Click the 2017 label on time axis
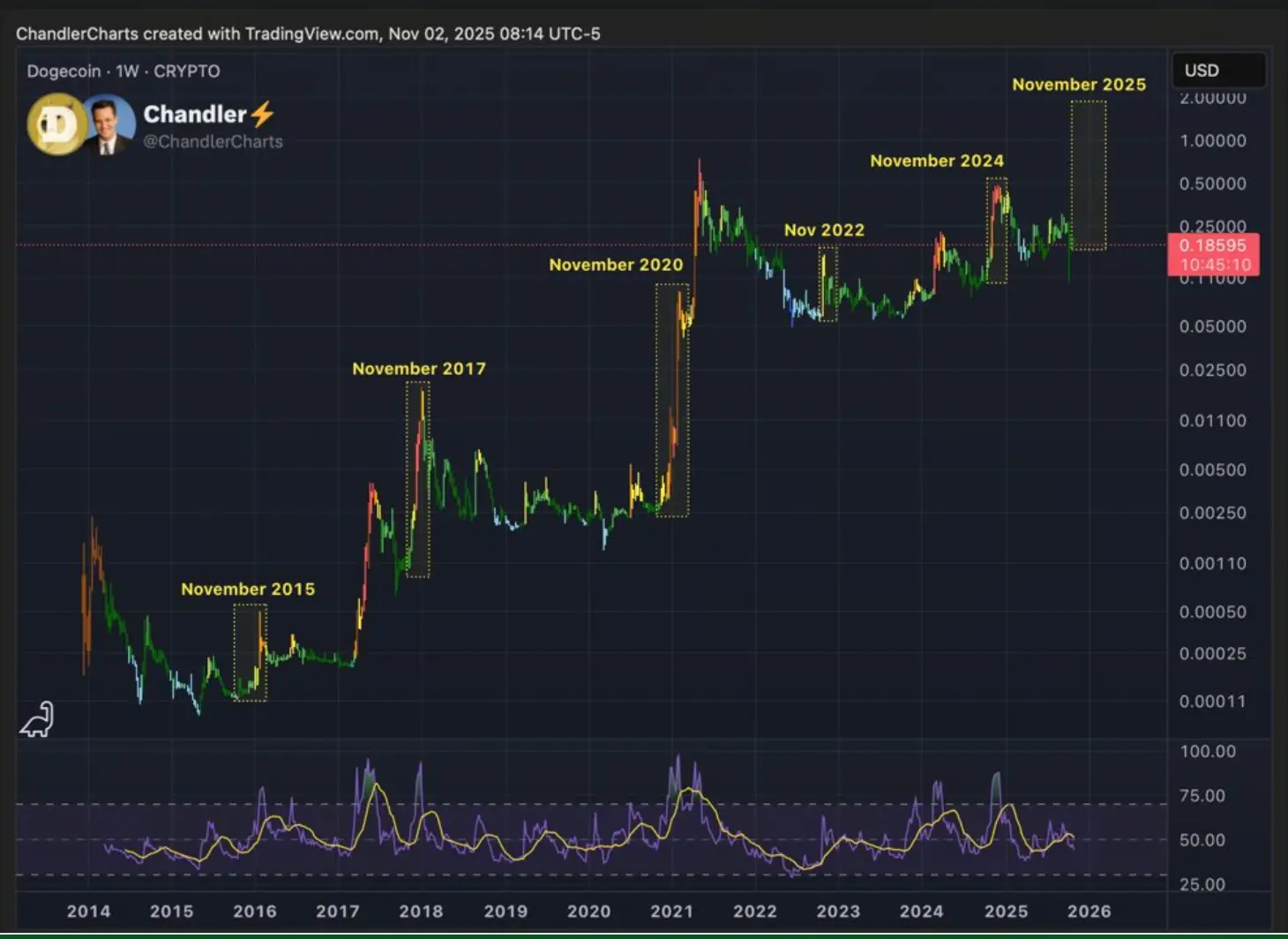This screenshot has height=939, width=1288. [337, 911]
